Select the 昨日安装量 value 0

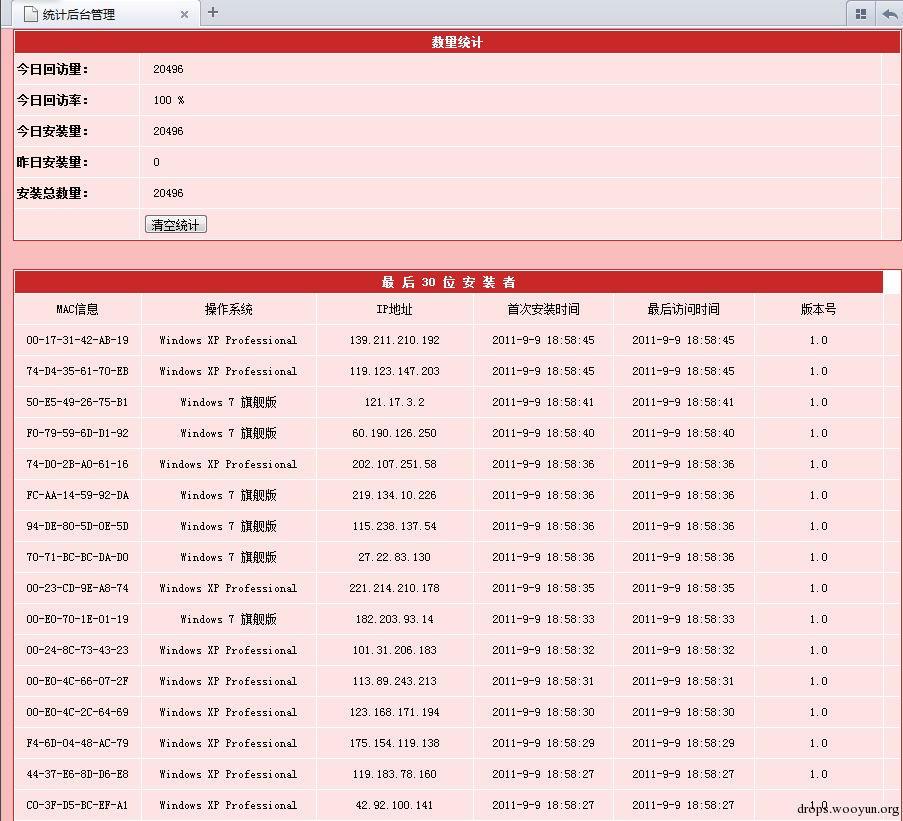point(157,162)
